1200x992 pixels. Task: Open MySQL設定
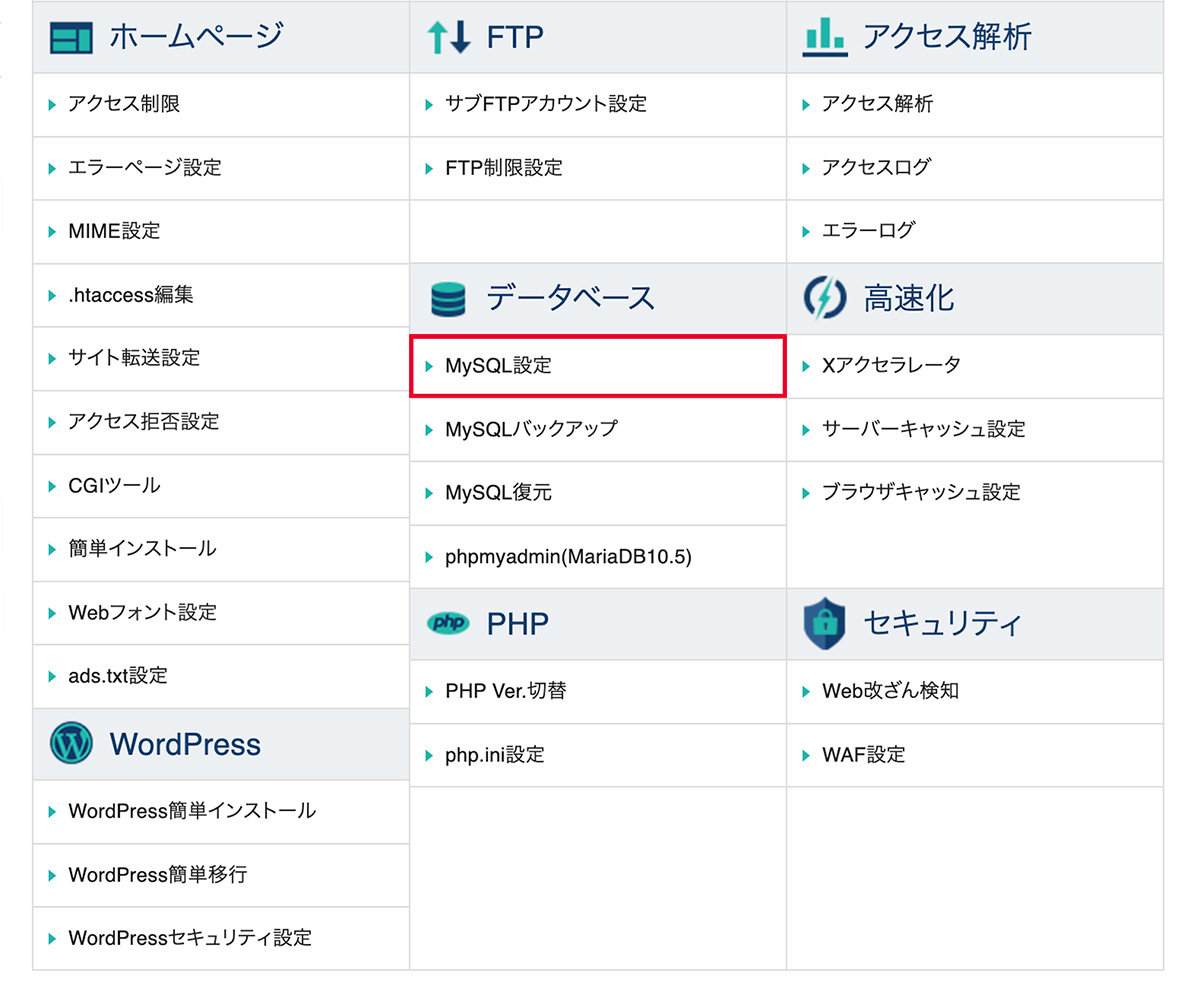(500, 366)
